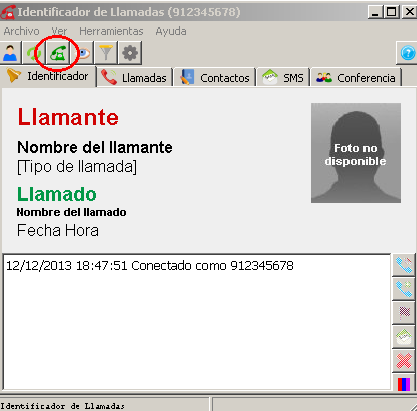417x411 pixels.
Task: Click the 'Identificador de Llamadas' status bar text
Action: tap(62, 406)
